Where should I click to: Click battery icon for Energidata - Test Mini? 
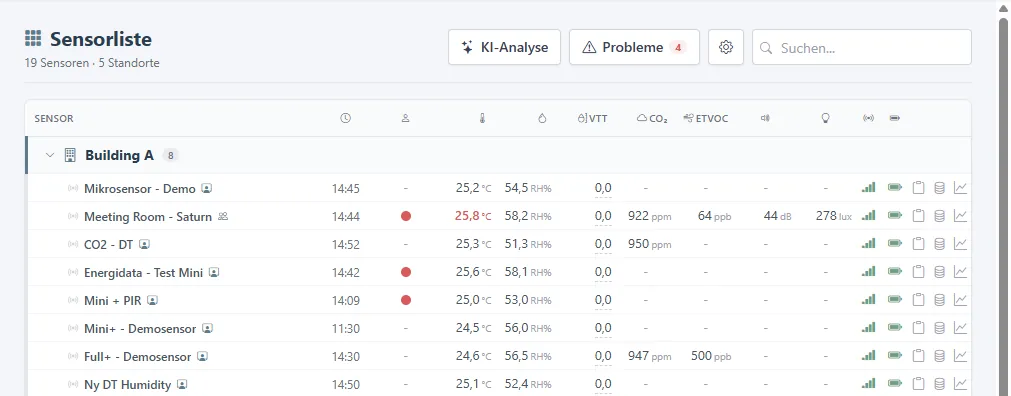[x=895, y=272]
